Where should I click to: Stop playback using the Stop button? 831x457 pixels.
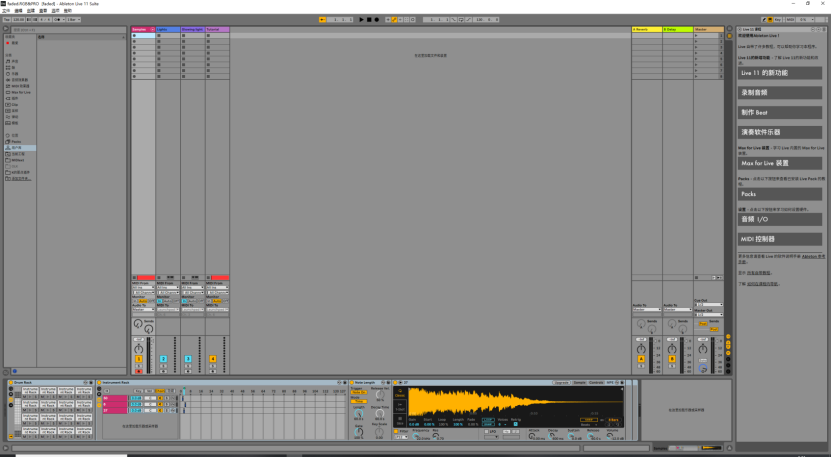click(x=369, y=20)
